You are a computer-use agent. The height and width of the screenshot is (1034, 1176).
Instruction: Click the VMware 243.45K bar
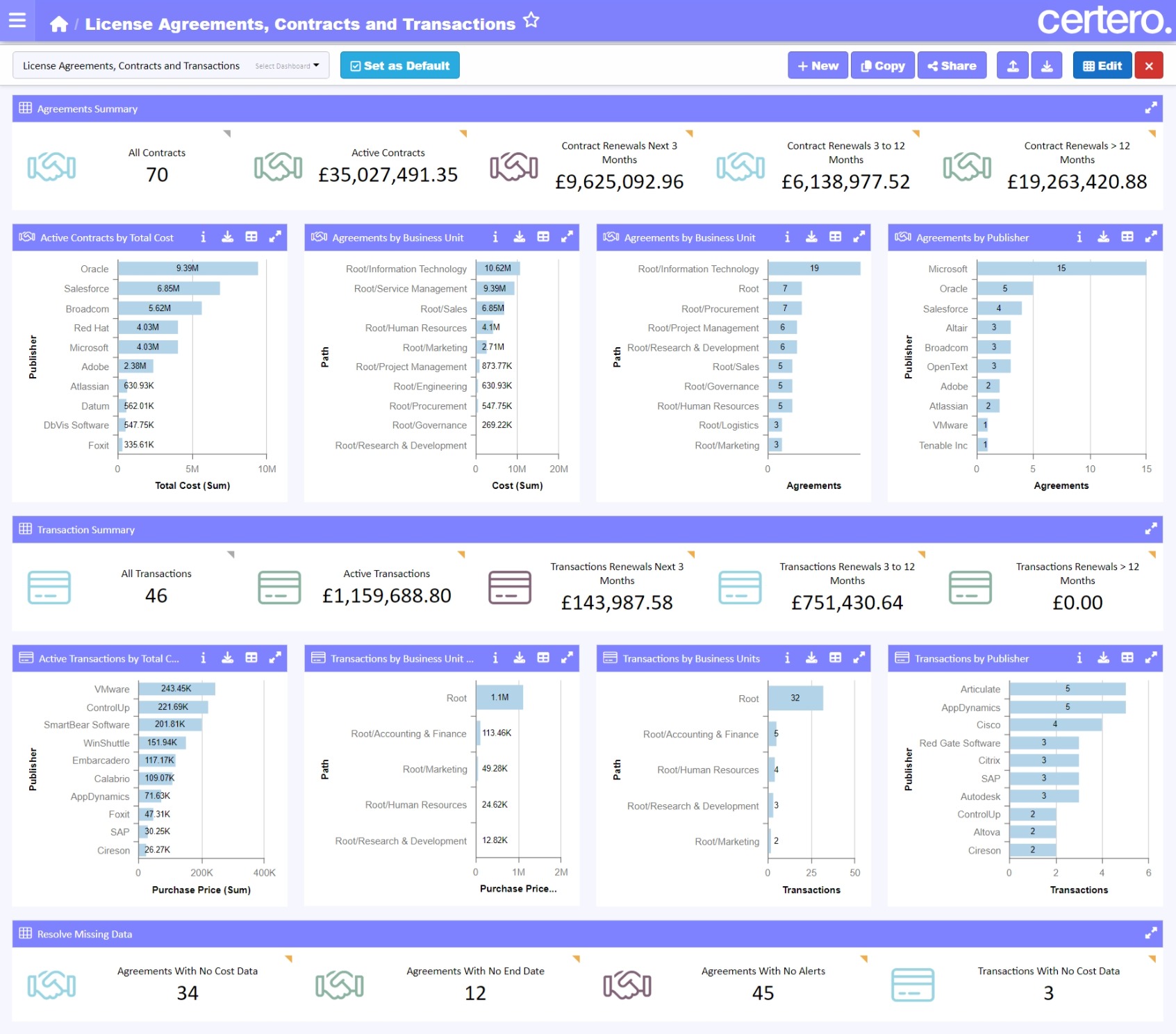tap(176, 689)
